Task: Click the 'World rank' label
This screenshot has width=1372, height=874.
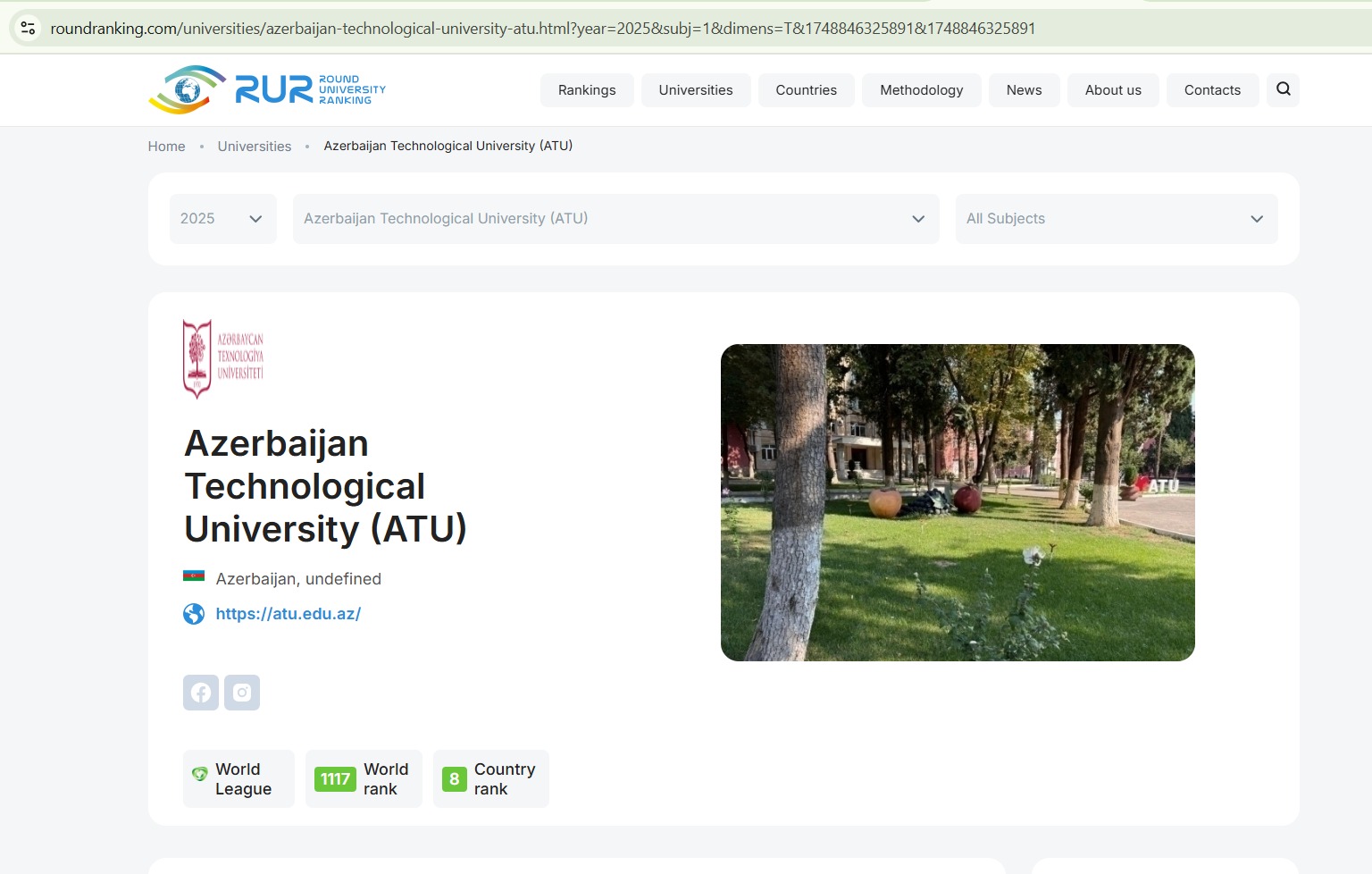Action: [x=386, y=779]
